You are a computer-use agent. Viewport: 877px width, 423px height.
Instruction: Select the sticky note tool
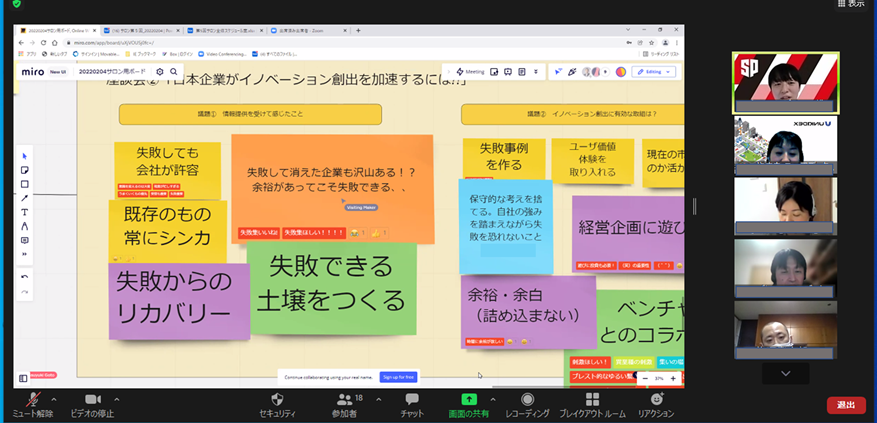(x=25, y=170)
